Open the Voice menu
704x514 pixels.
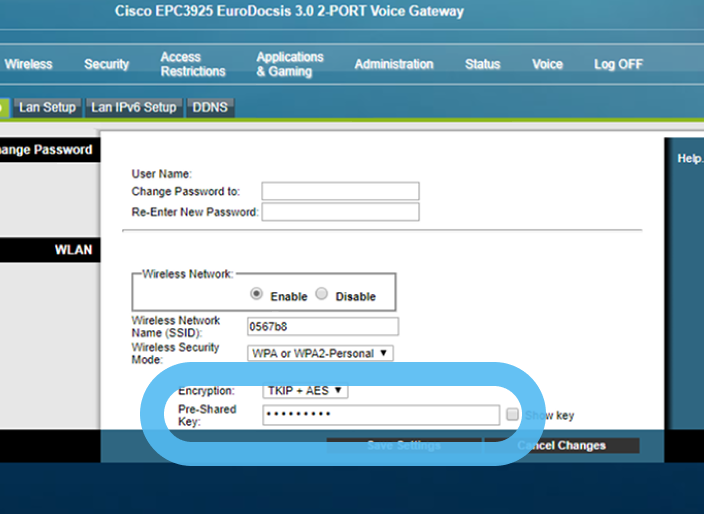(547, 64)
